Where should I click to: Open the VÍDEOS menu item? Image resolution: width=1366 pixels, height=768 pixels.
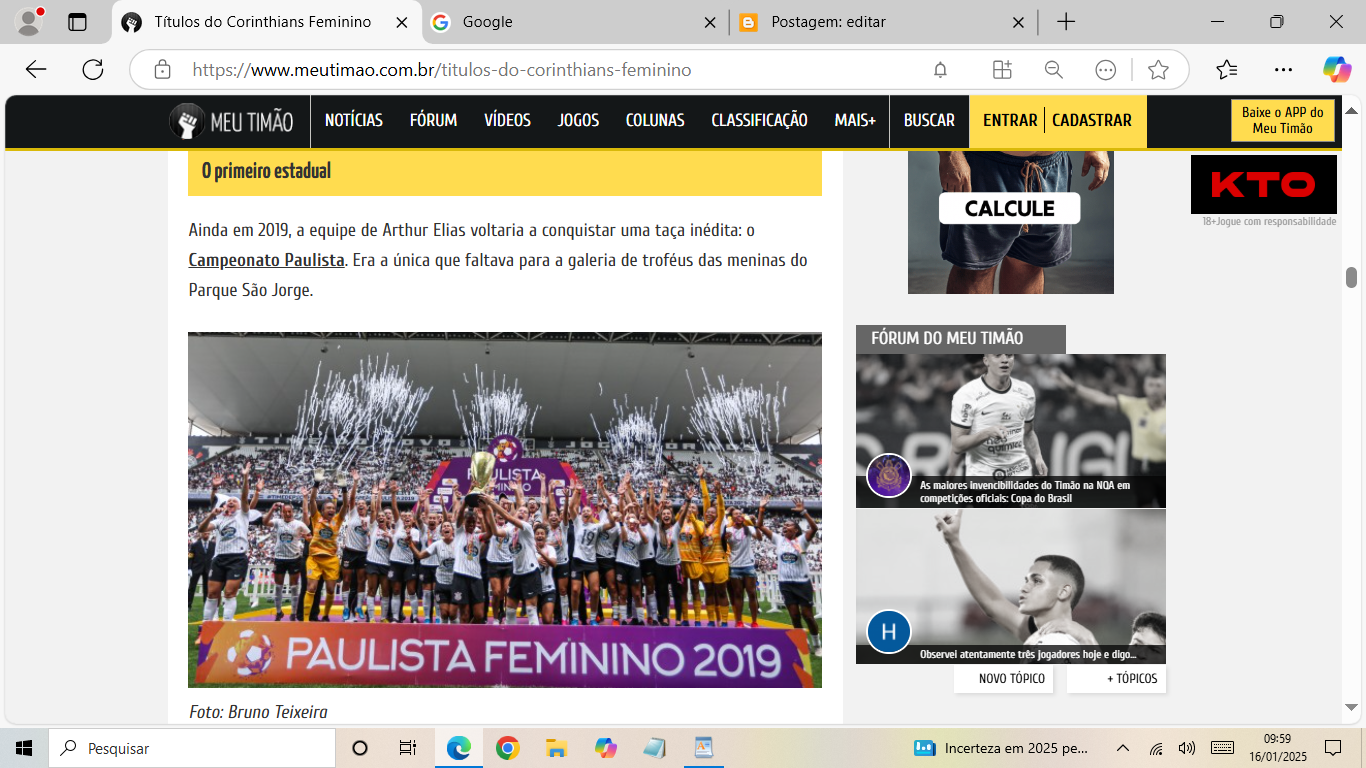[x=507, y=120]
